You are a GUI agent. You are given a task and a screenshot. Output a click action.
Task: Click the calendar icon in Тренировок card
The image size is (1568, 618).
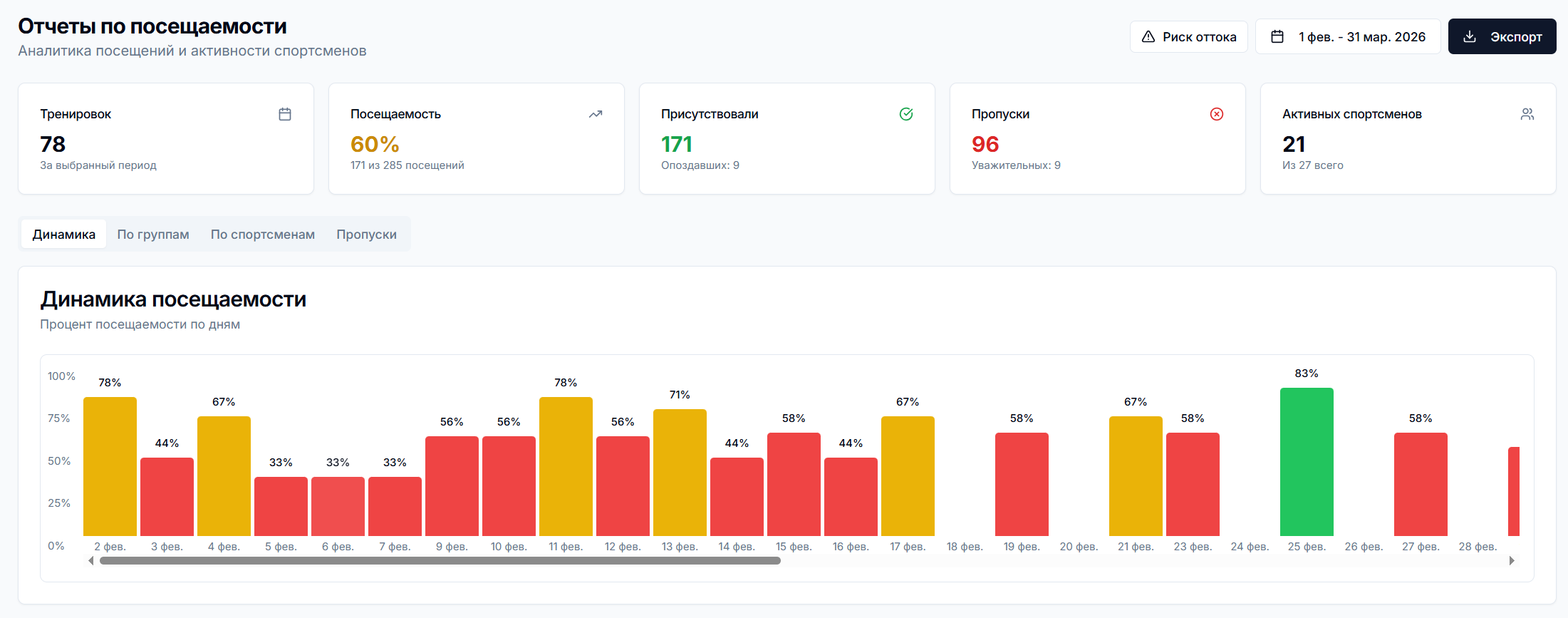[285, 114]
